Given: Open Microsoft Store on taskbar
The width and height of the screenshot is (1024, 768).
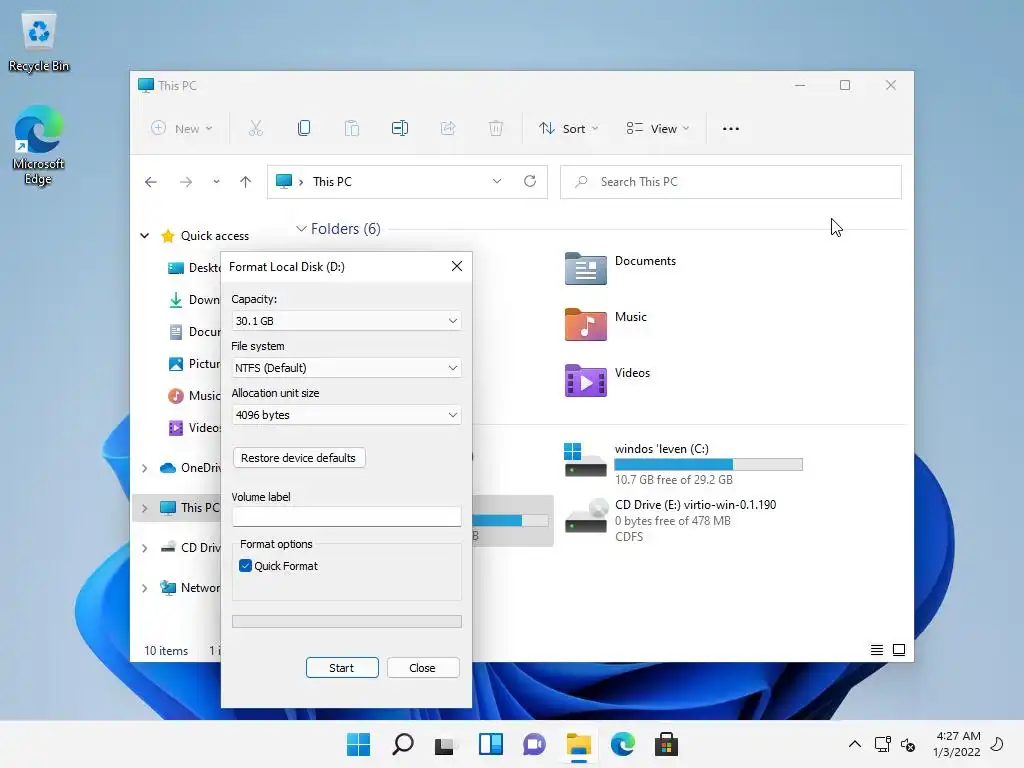Looking at the screenshot, I should point(666,744).
